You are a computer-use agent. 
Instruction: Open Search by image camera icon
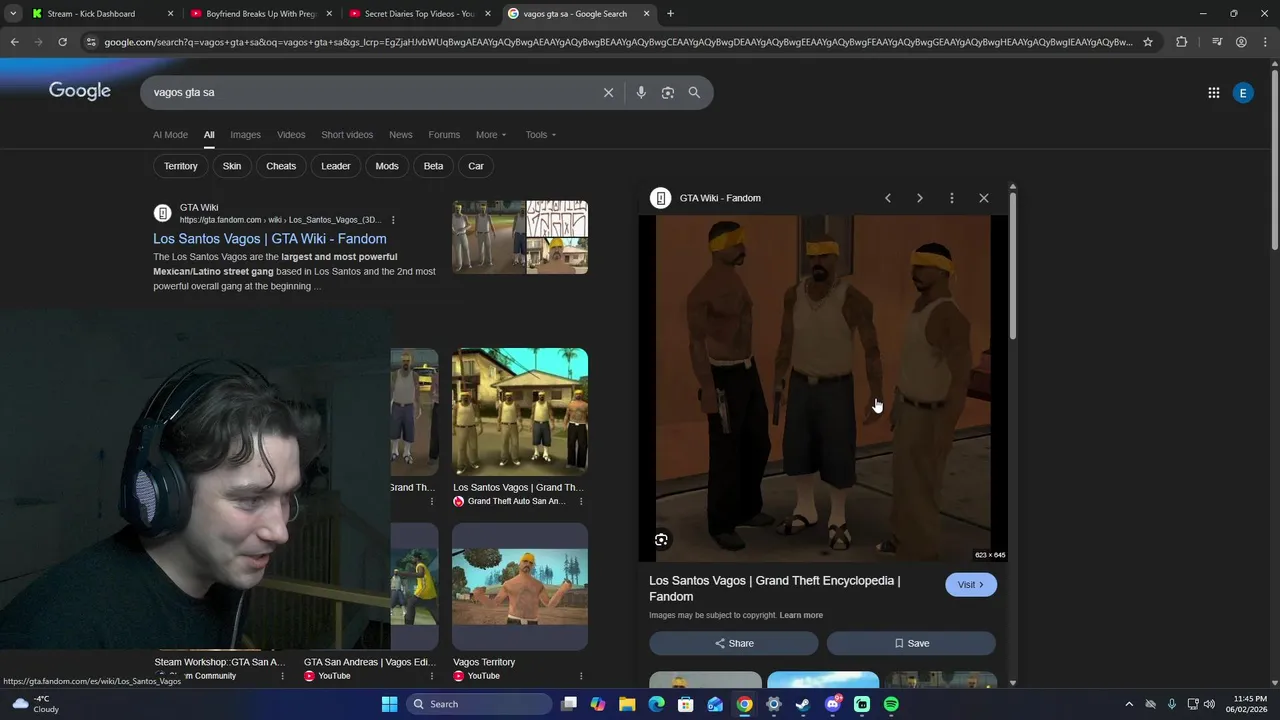[x=667, y=92]
